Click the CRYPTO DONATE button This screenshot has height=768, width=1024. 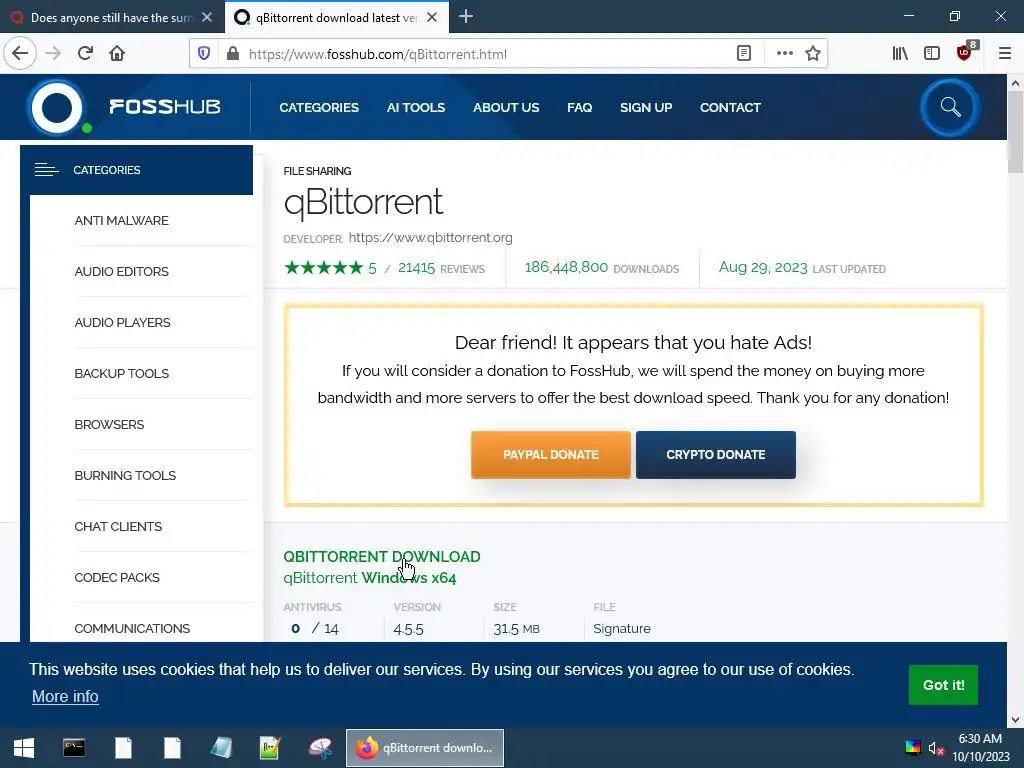click(716, 455)
